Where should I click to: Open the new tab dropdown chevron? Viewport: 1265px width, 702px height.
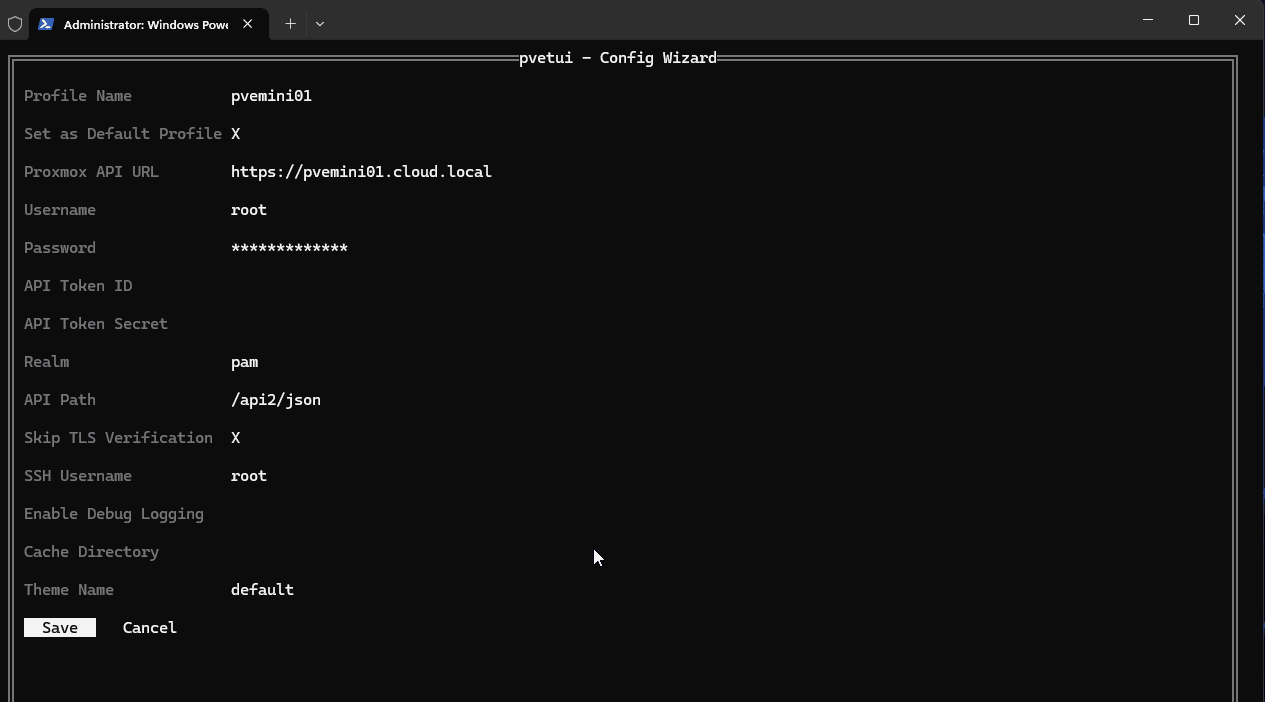coord(320,23)
